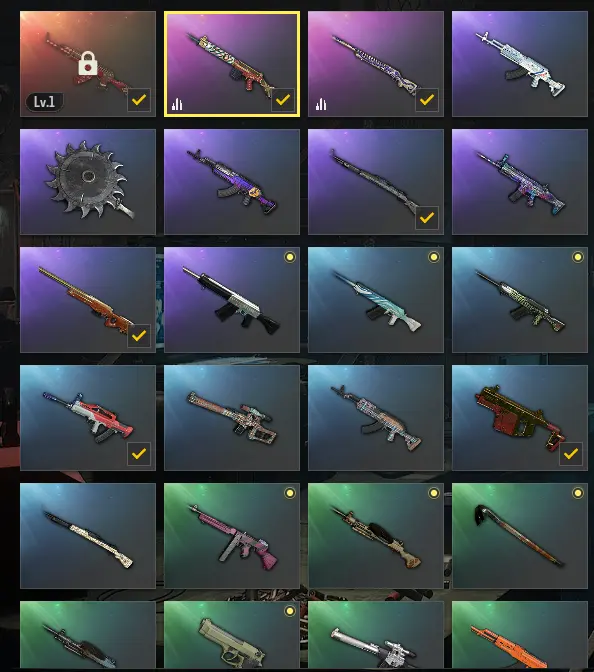Choose the orange rifle at bottom
Viewport: 594px width, 672px height.
click(520, 635)
